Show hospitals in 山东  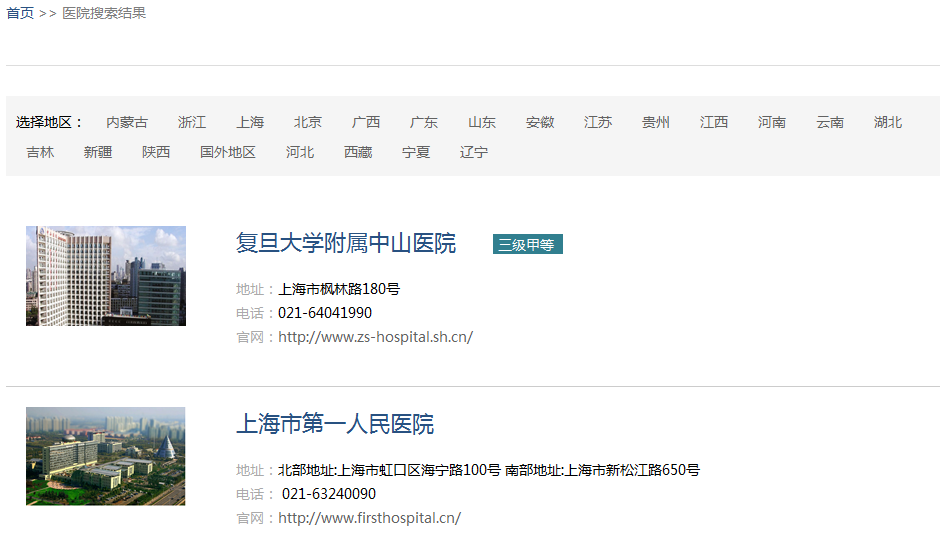coord(482,122)
